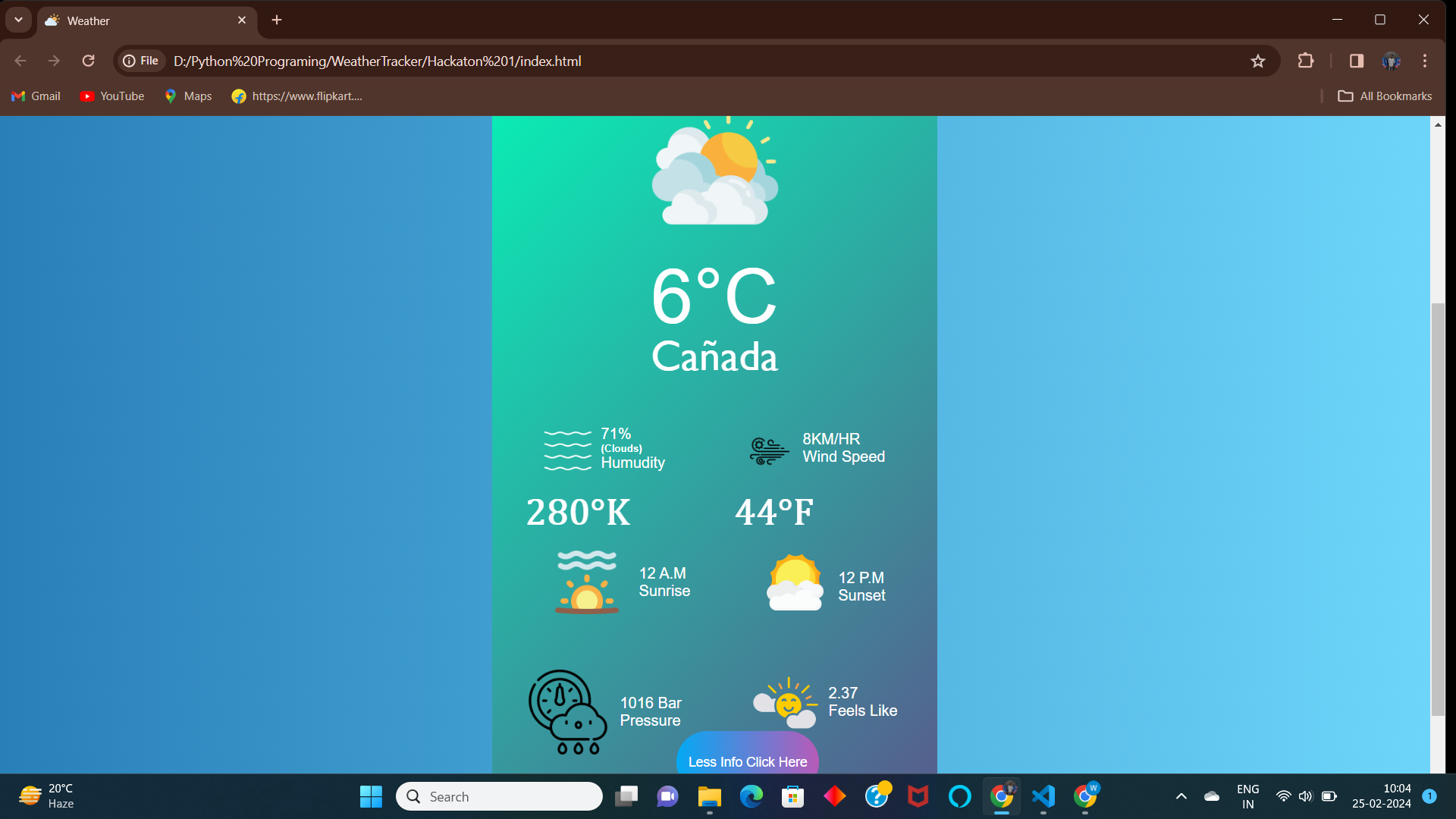Viewport: 1456px width, 819px height.
Task: Click the page's vertical scrollbar thumb
Action: click(x=1437, y=508)
